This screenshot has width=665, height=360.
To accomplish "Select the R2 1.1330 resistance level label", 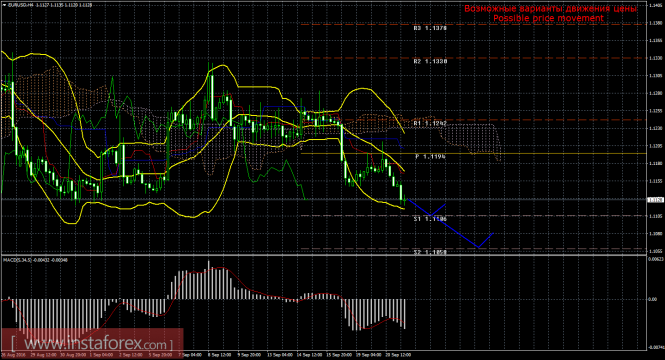I will click(x=430, y=61).
